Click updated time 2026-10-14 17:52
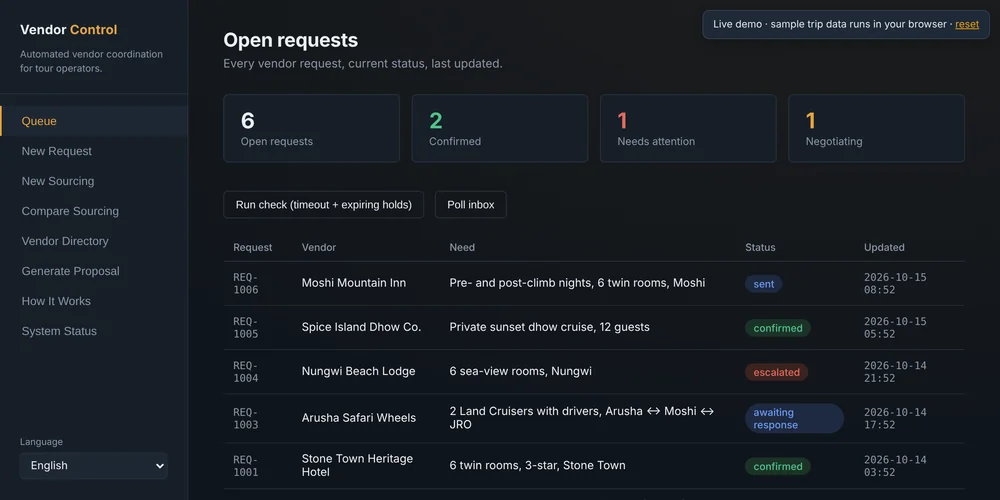 895,418
